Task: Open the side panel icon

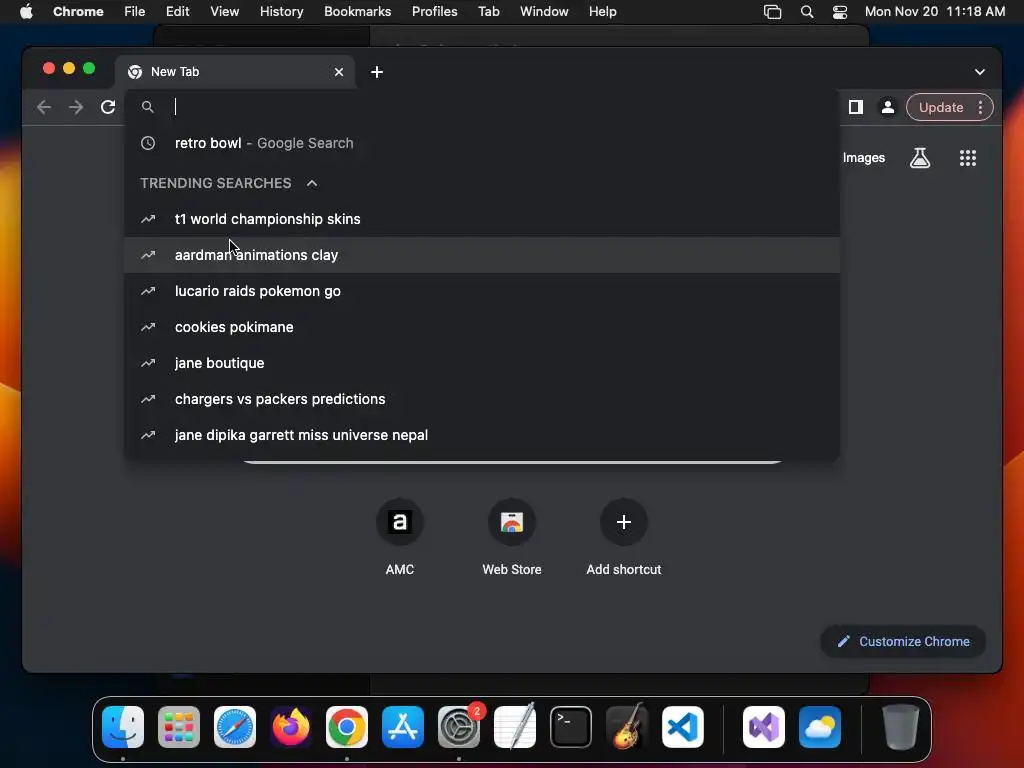Action: [x=856, y=107]
